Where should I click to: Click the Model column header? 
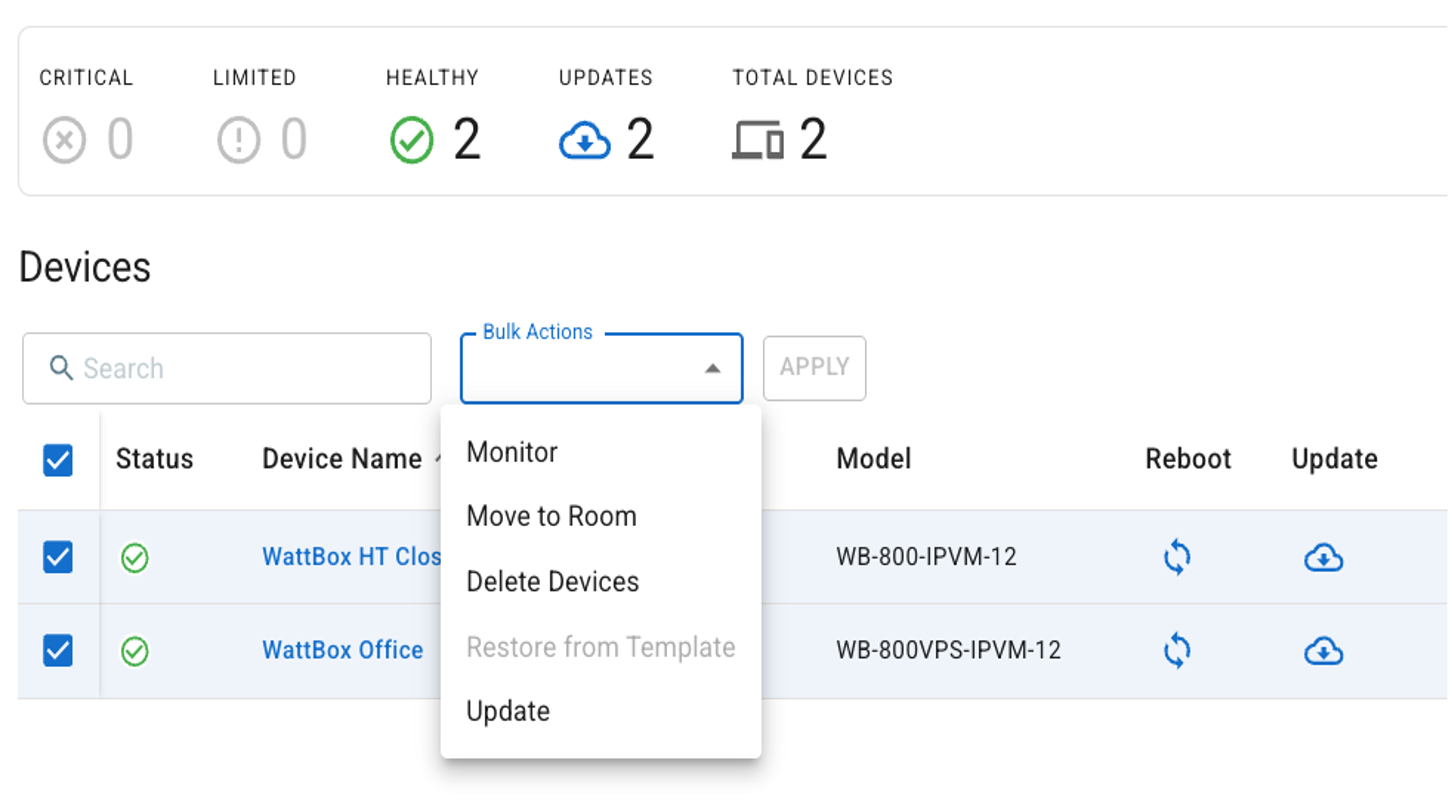click(x=874, y=459)
